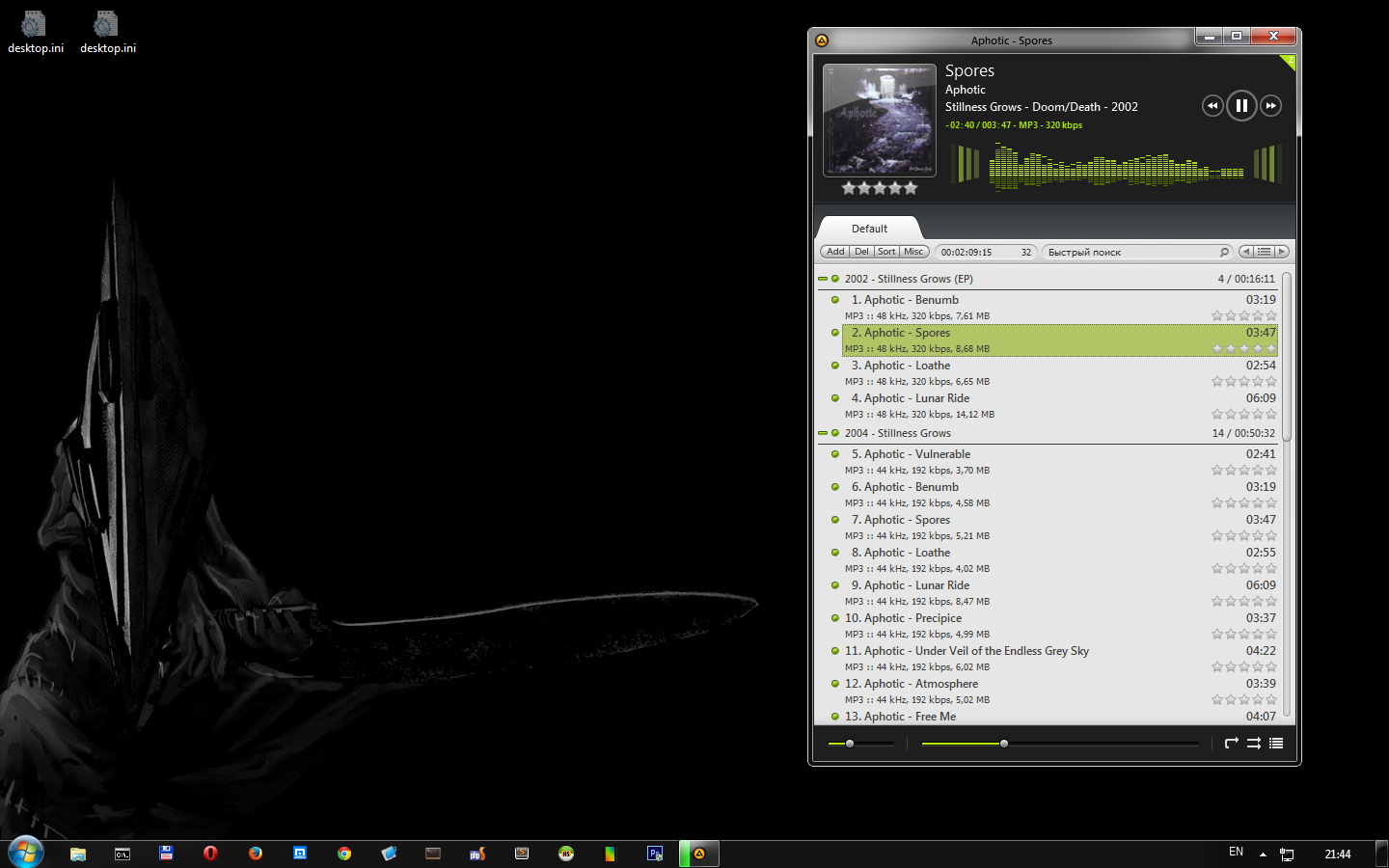Skip to the previous track
The image size is (1389, 868).
(1212, 105)
